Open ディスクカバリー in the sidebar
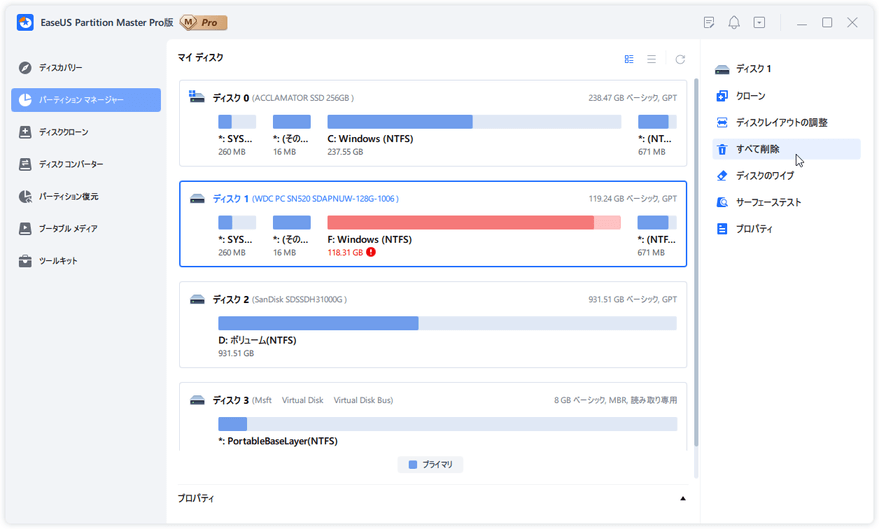Viewport: 879px width, 529px height. point(60,68)
